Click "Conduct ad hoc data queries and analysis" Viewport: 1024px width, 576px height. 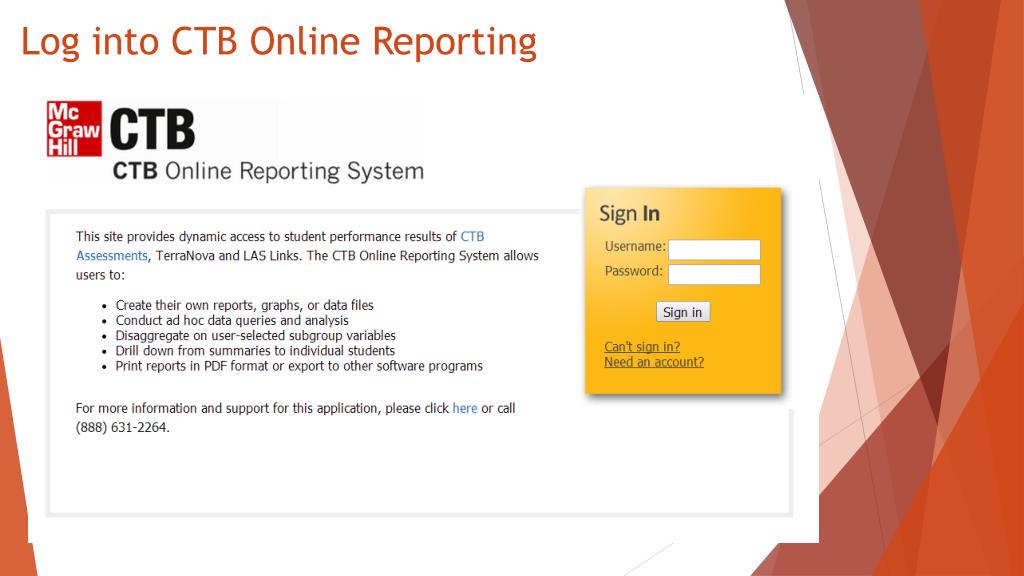(232, 321)
